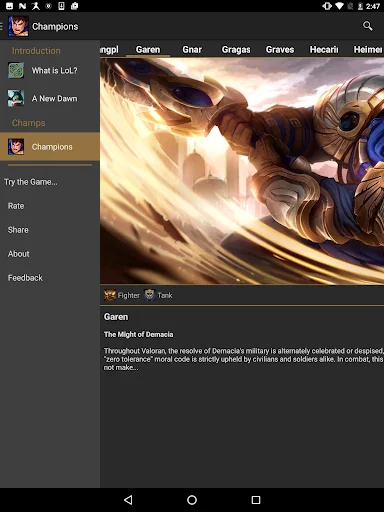Image resolution: width=384 pixels, height=512 pixels.
Task: Open A New Dawn in drawer
Action: point(50,98)
